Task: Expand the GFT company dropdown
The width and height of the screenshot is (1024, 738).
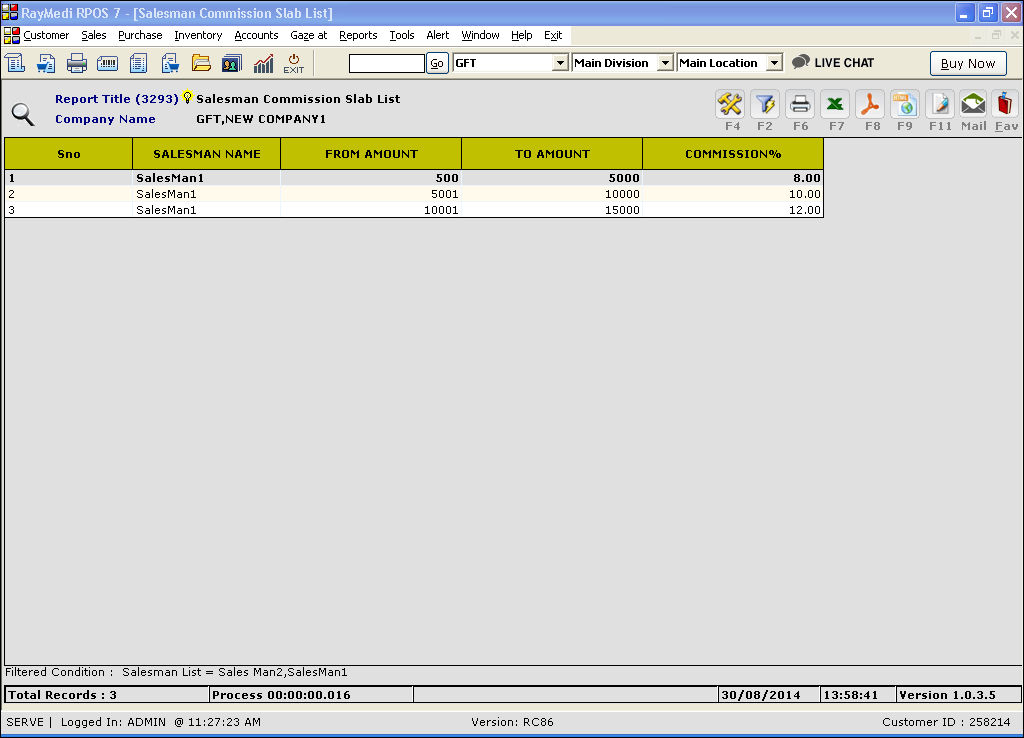Action: tap(560, 63)
